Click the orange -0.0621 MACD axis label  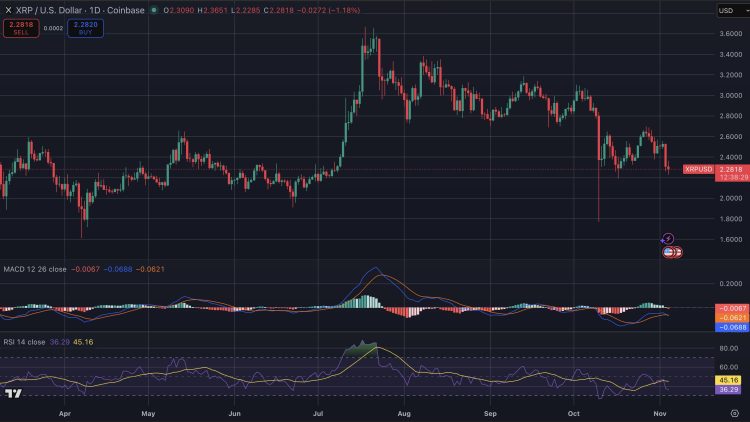tap(733, 318)
